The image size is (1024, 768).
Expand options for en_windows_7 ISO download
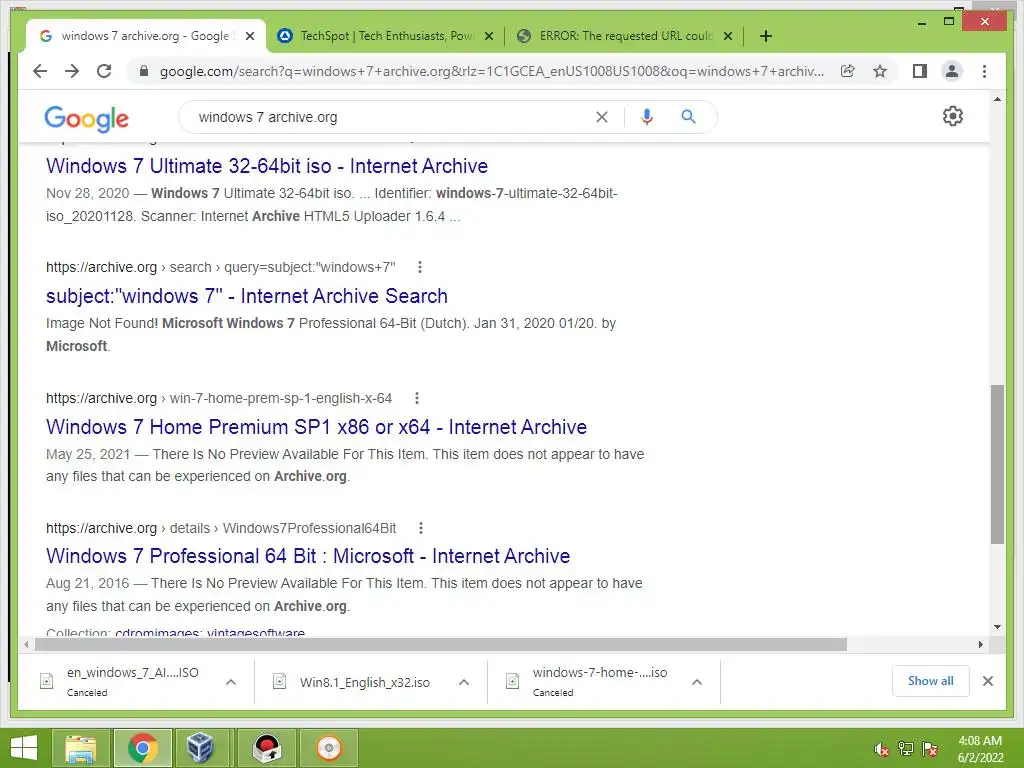pyautogui.click(x=231, y=682)
